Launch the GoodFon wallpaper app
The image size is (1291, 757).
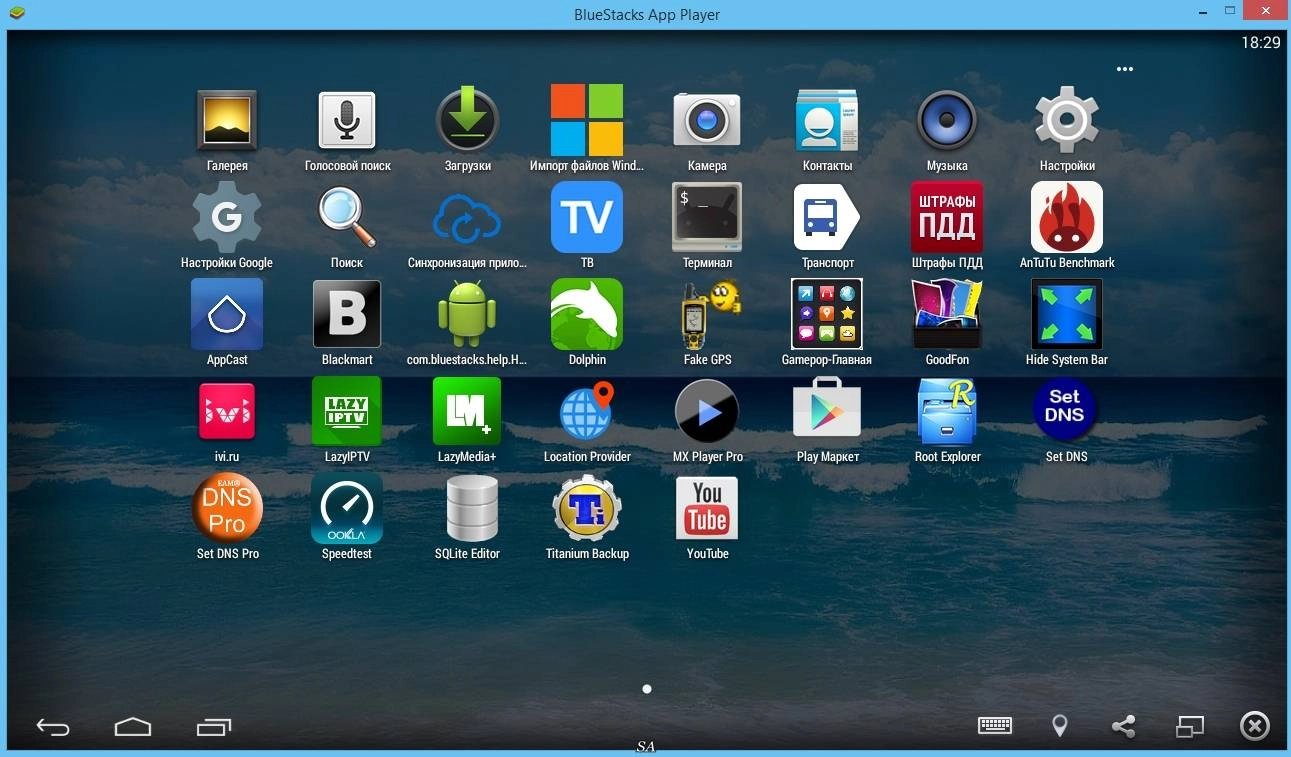(947, 314)
